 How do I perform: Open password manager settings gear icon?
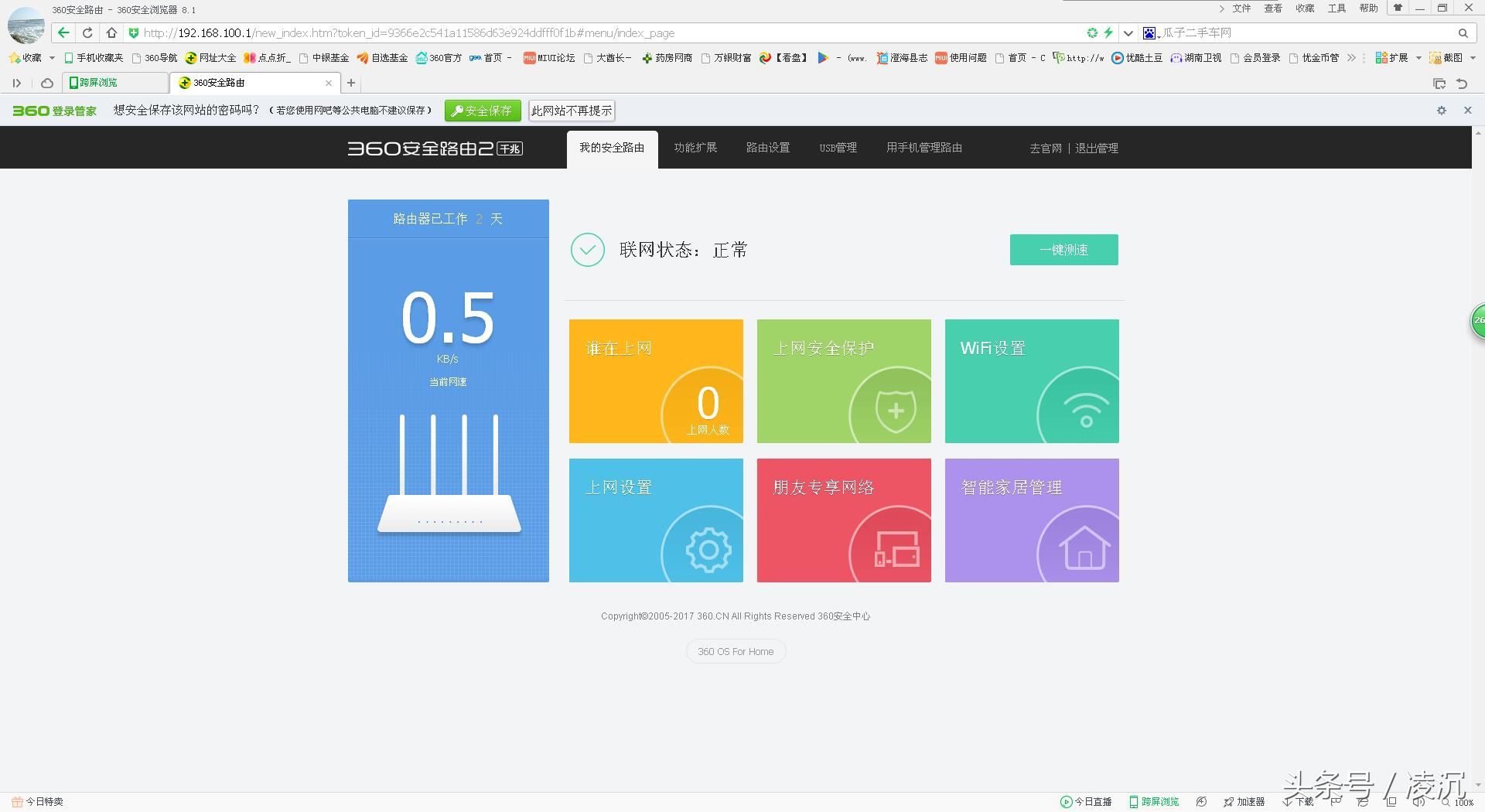tap(1442, 111)
